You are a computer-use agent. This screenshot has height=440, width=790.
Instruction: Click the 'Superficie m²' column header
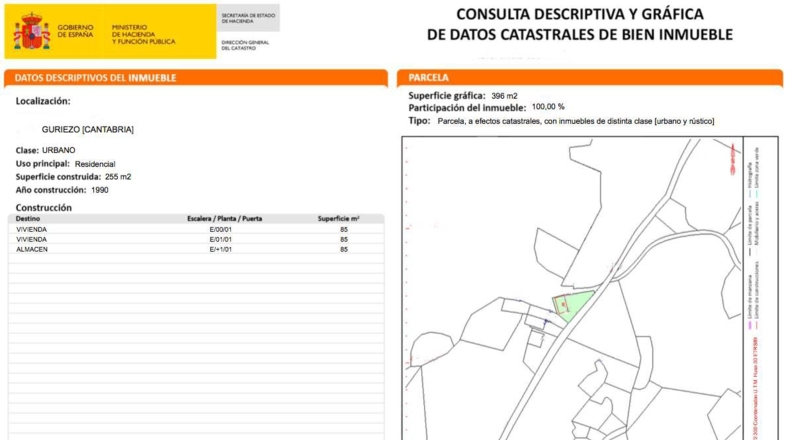pyautogui.click(x=338, y=219)
